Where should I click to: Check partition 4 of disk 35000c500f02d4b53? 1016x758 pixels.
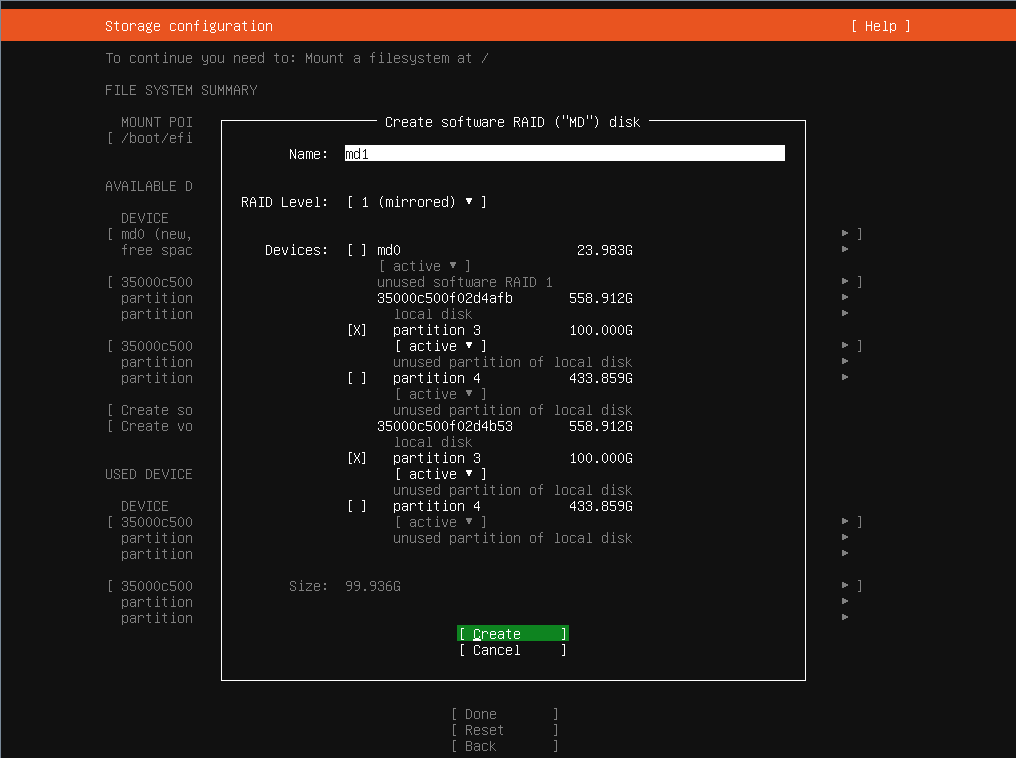tap(357, 506)
